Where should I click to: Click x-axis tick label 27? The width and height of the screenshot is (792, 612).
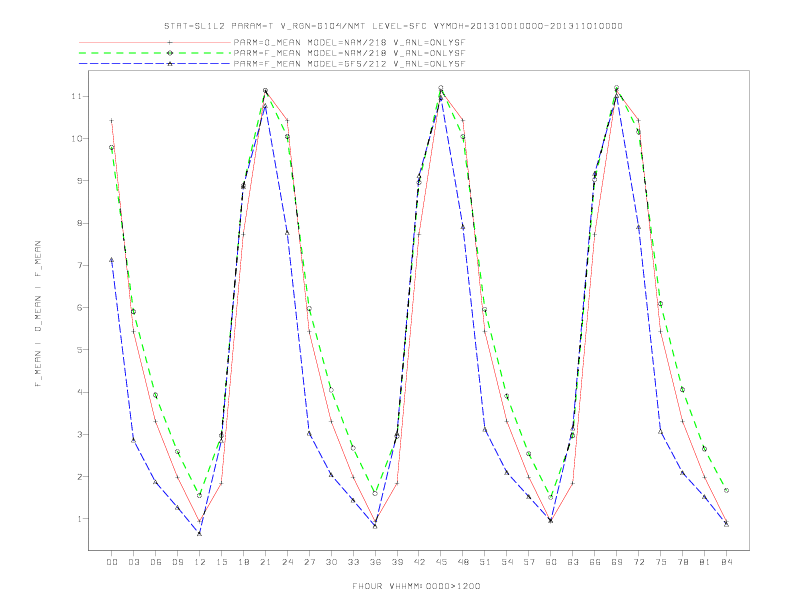point(309,562)
